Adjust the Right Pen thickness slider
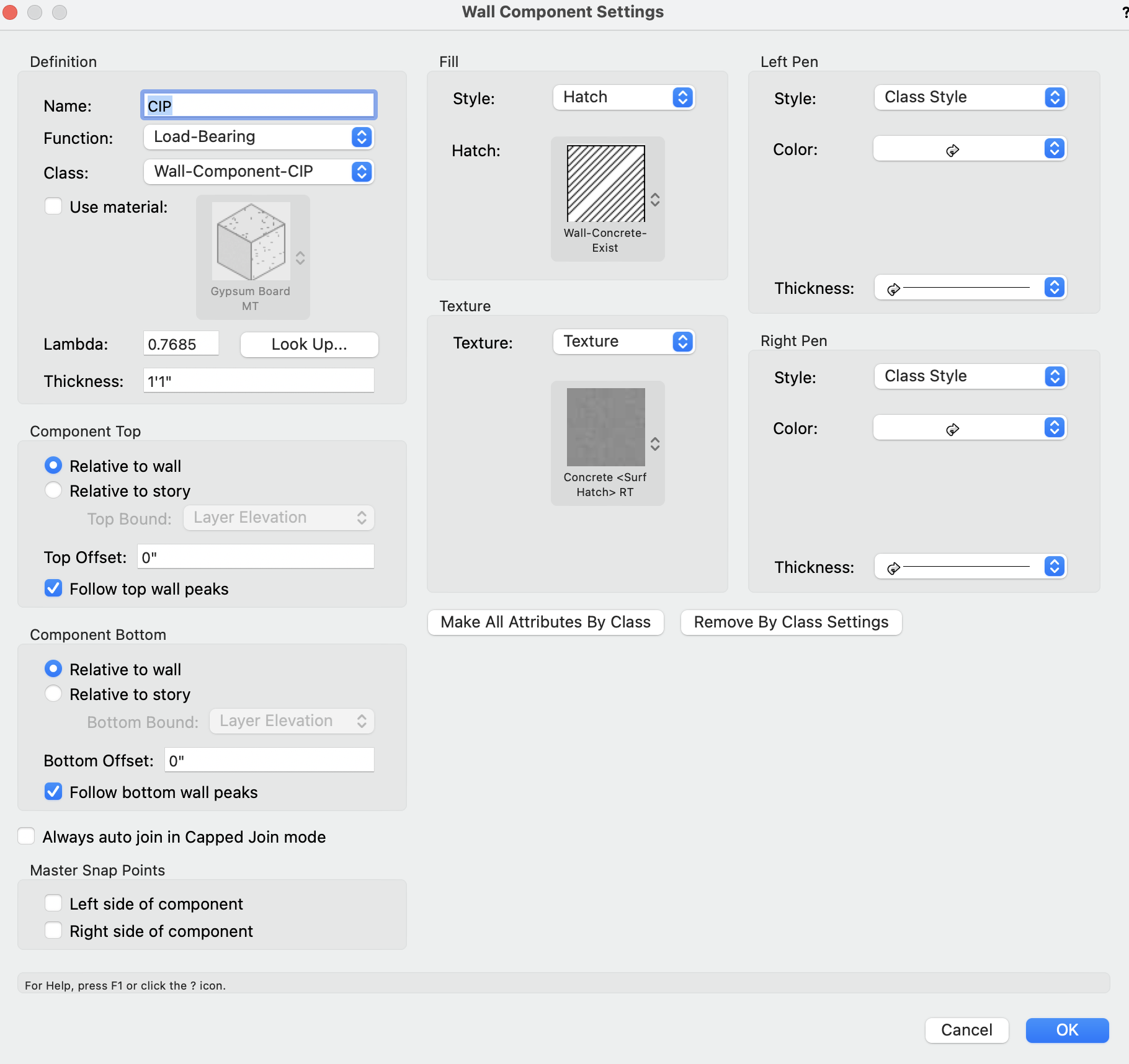 (968, 565)
